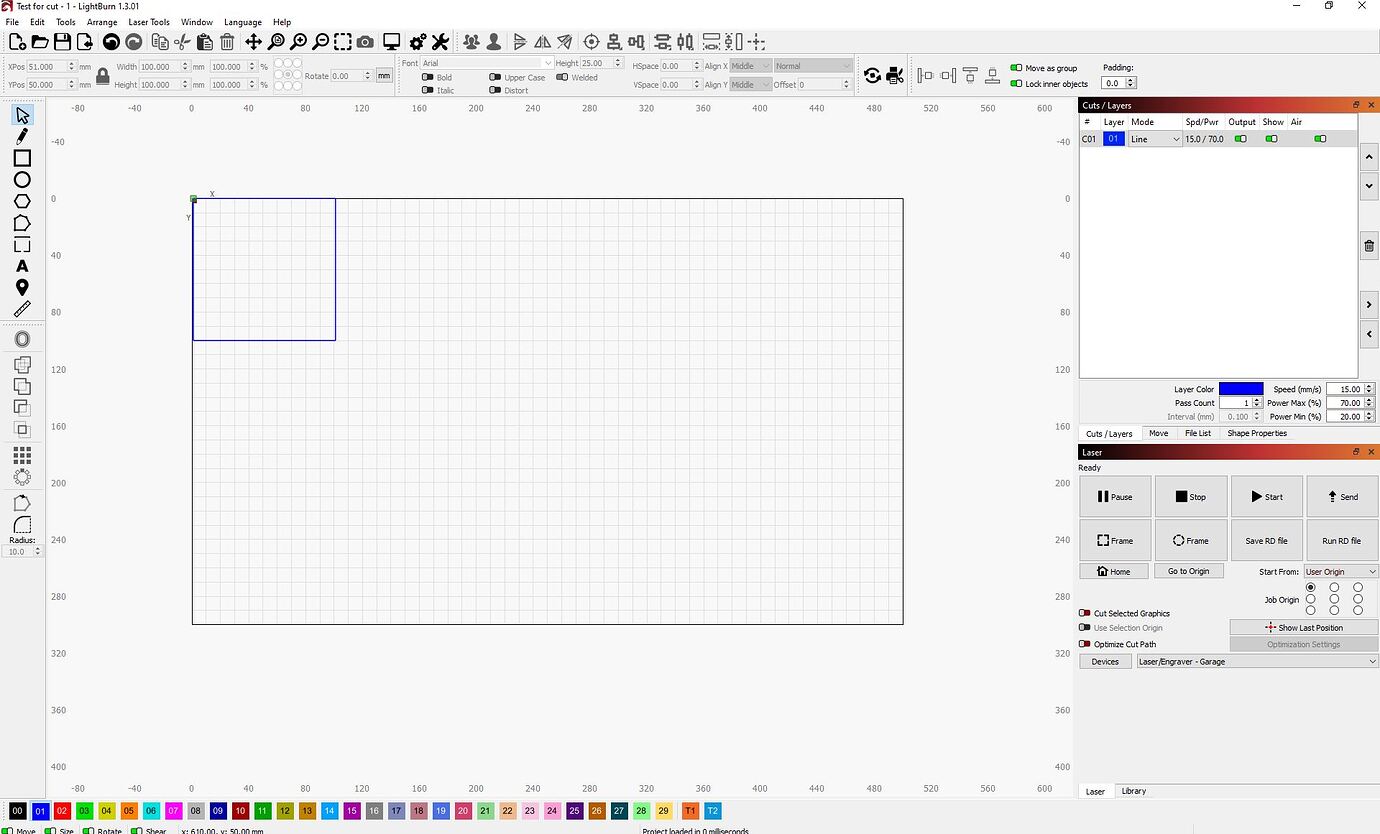The height and width of the screenshot is (834, 1380).
Task: Open the device dropdown Laser/Engraver - Garage
Action: pyautogui.click(x=1257, y=661)
